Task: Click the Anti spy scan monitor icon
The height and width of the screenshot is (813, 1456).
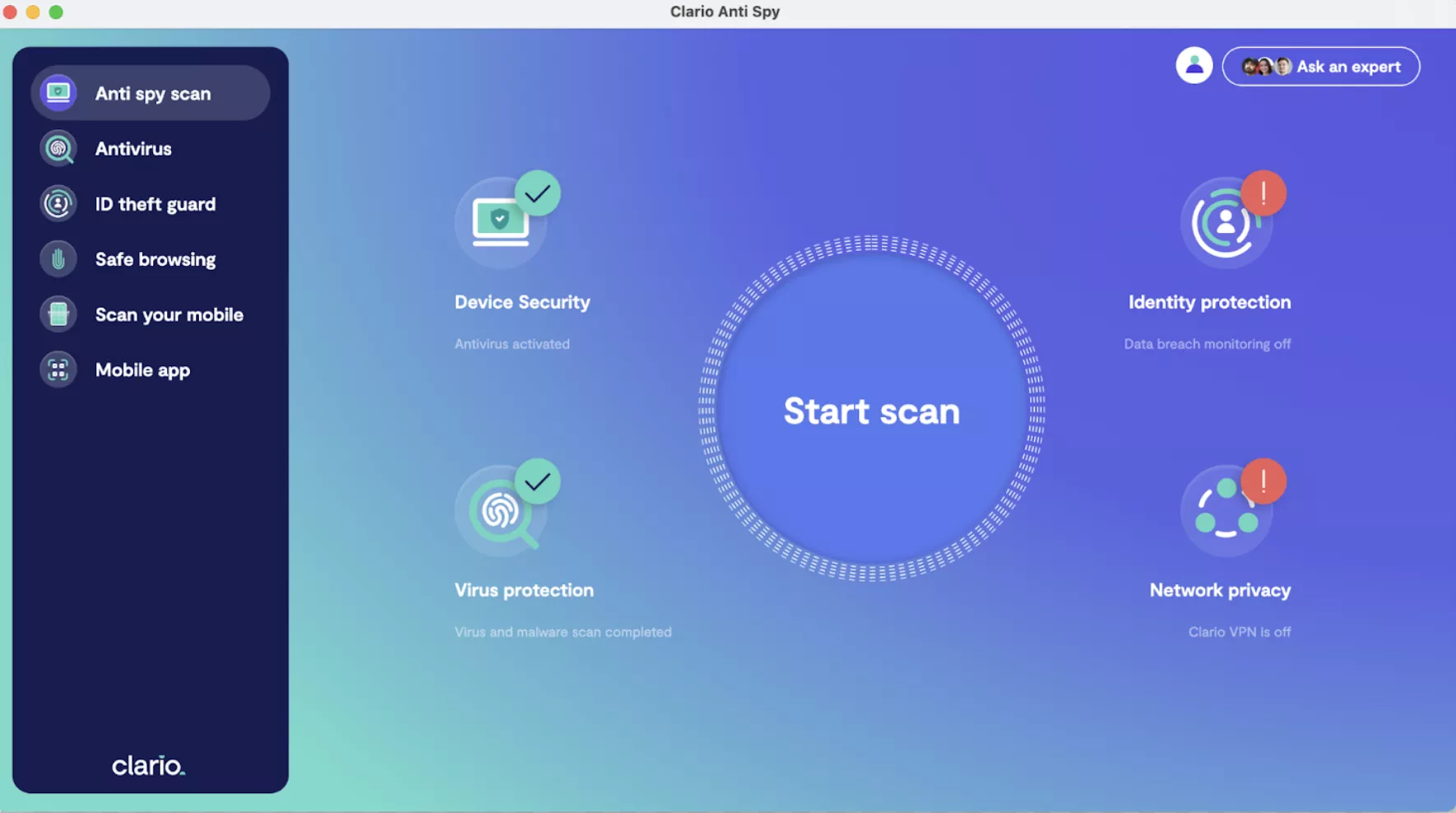Action: point(58,93)
